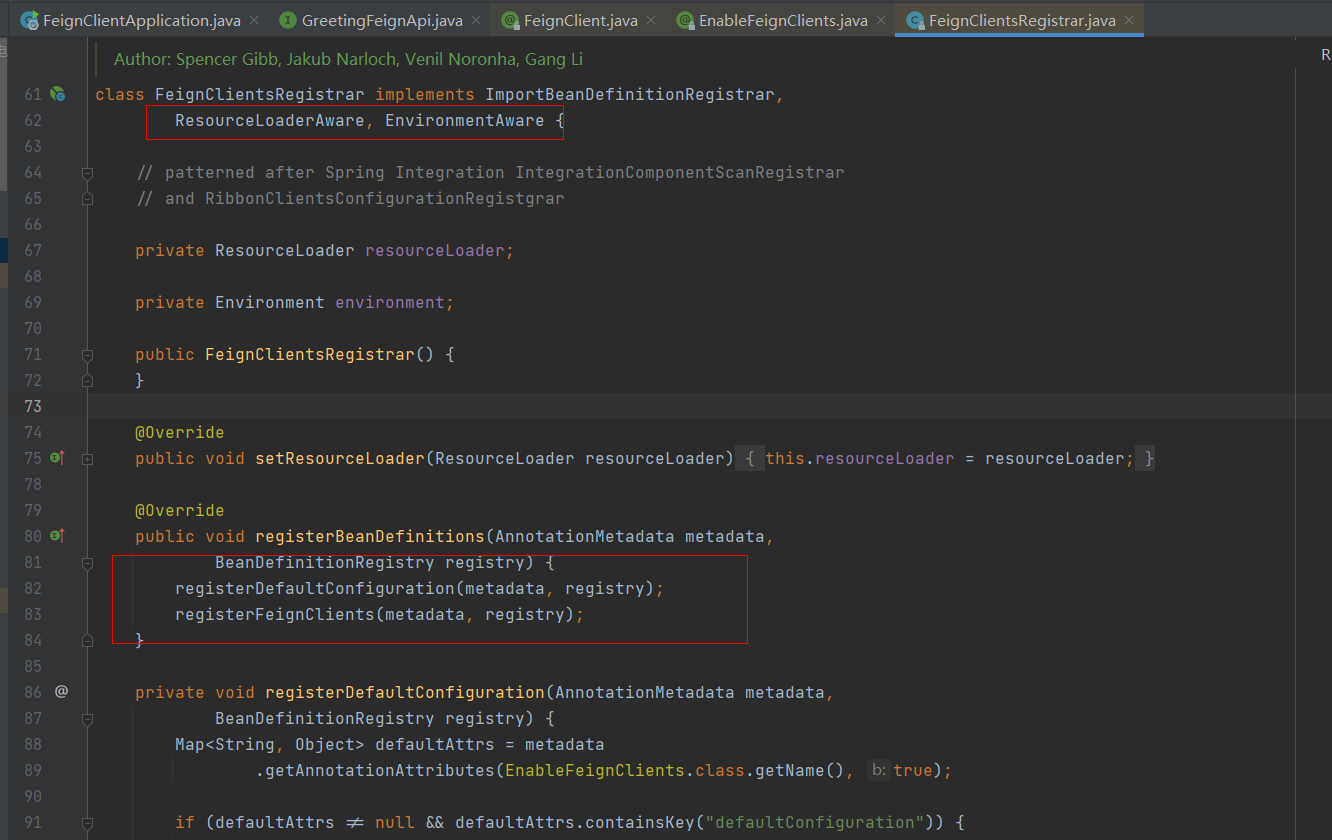Click the GreetingFeignApi.java tab interface icon
The image size is (1332, 840).
click(288, 20)
